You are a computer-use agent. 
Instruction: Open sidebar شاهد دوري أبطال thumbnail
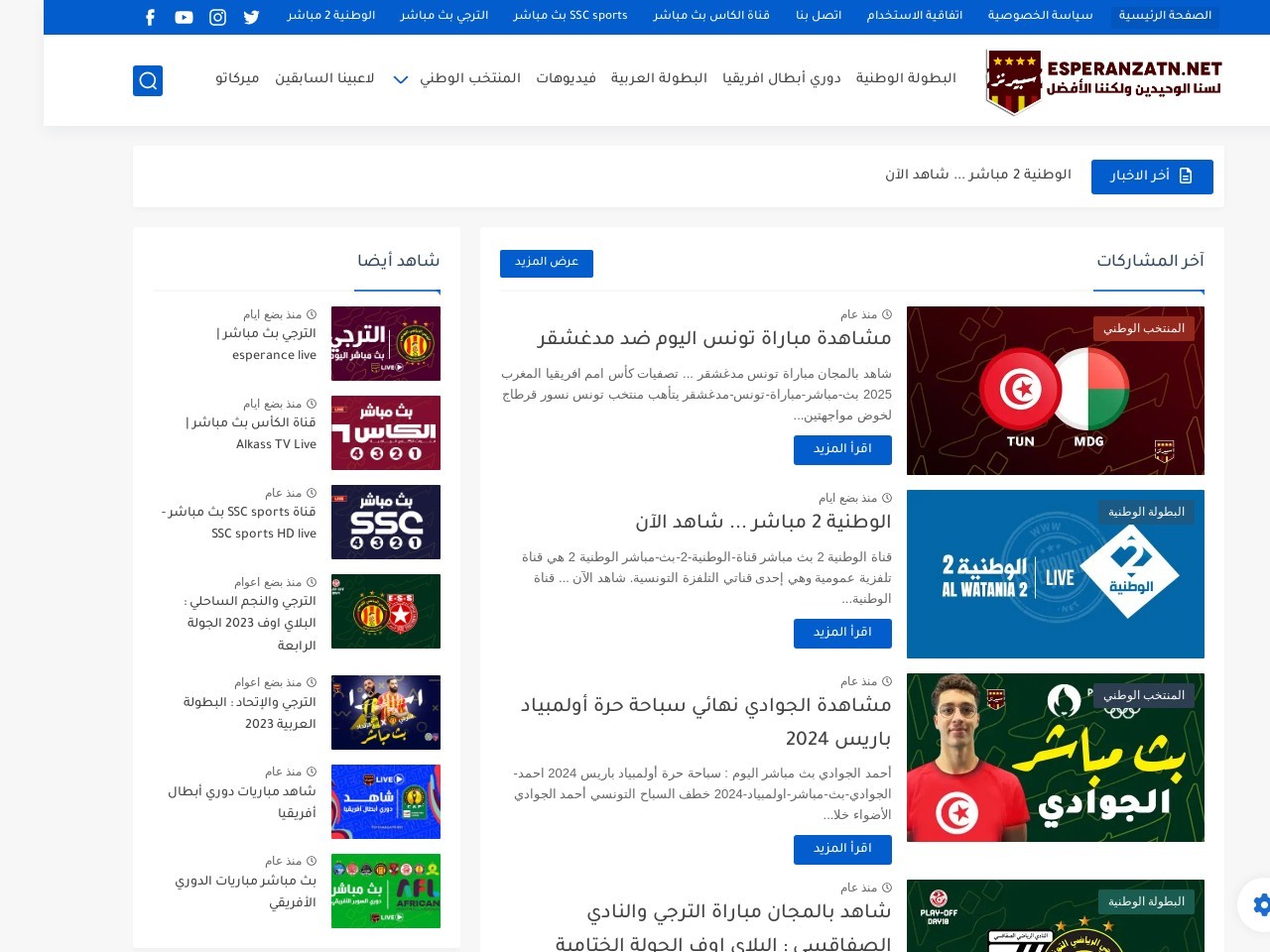point(386,801)
